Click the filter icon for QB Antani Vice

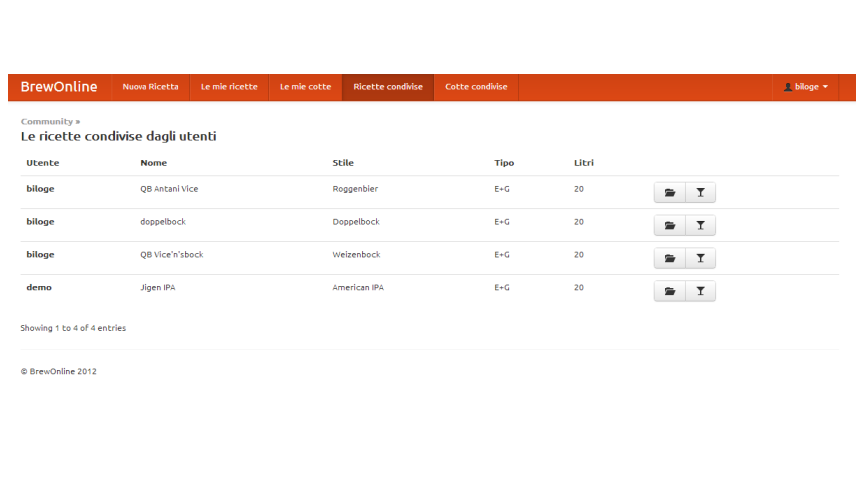(700, 193)
